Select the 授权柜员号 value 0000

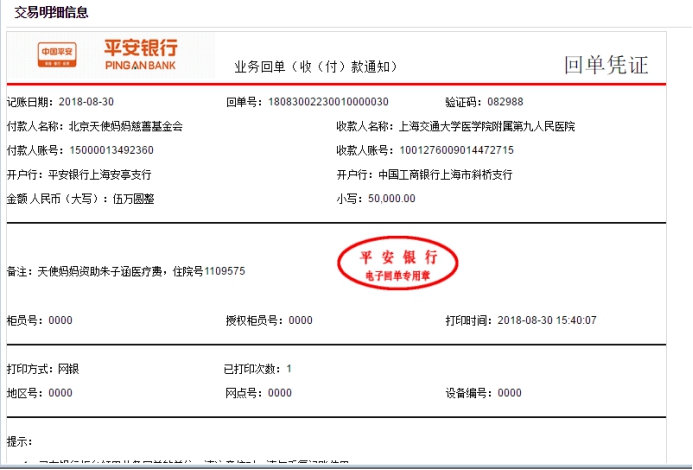[x=300, y=320]
